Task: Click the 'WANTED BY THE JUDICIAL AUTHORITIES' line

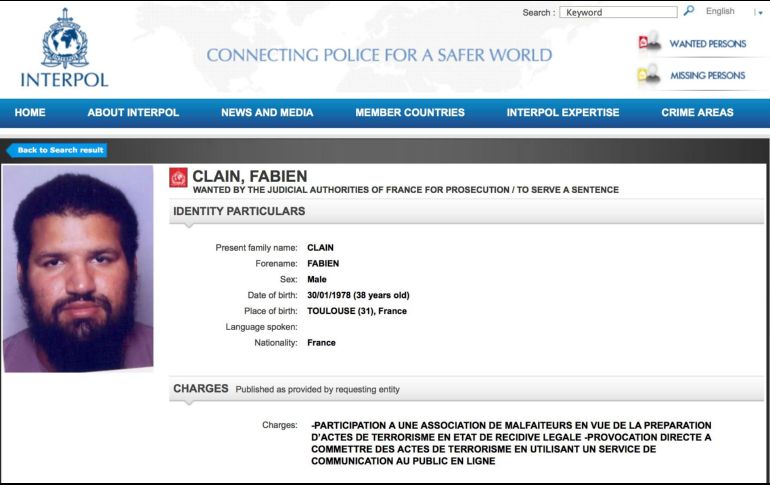Action: [406, 189]
